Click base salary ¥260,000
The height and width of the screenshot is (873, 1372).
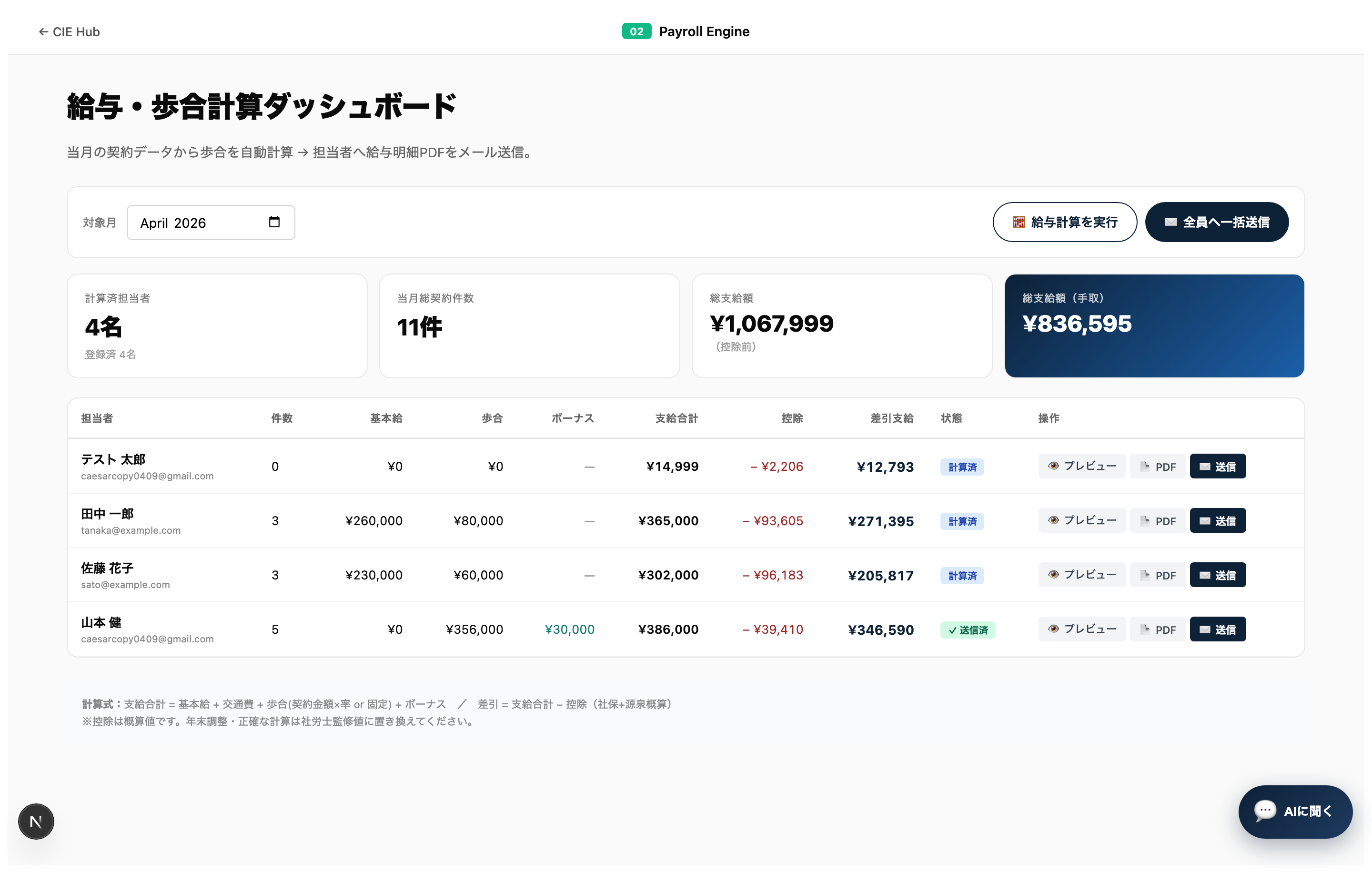(x=374, y=521)
